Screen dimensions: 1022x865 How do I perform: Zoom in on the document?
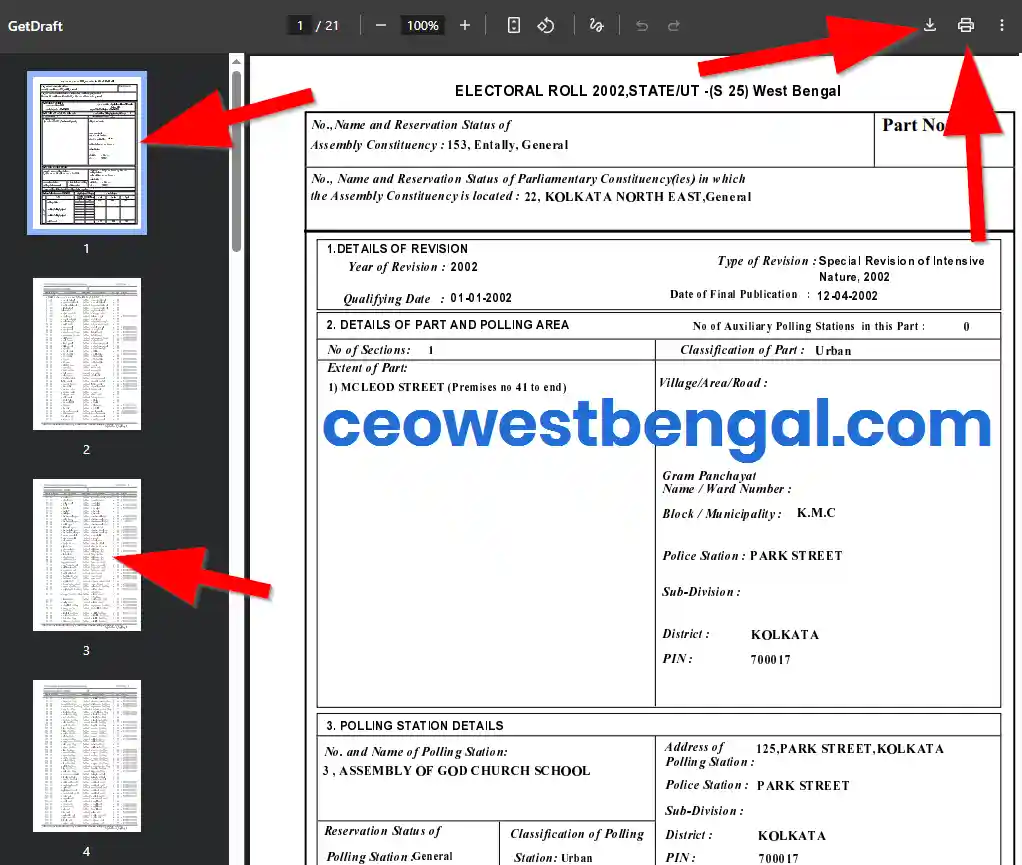[x=464, y=25]
